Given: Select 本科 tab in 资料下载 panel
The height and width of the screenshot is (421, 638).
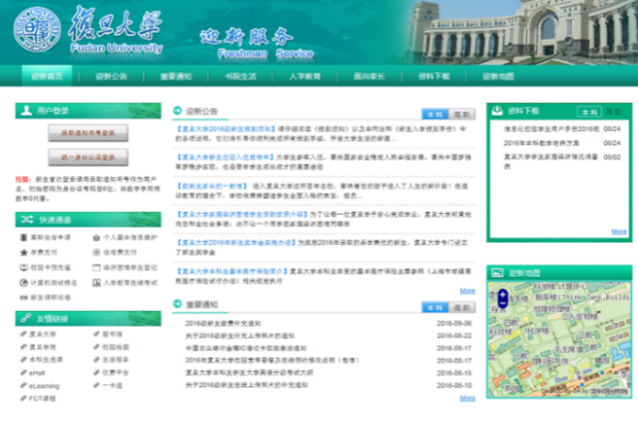Looking at the screenshot, I should (x=589, y=112).
